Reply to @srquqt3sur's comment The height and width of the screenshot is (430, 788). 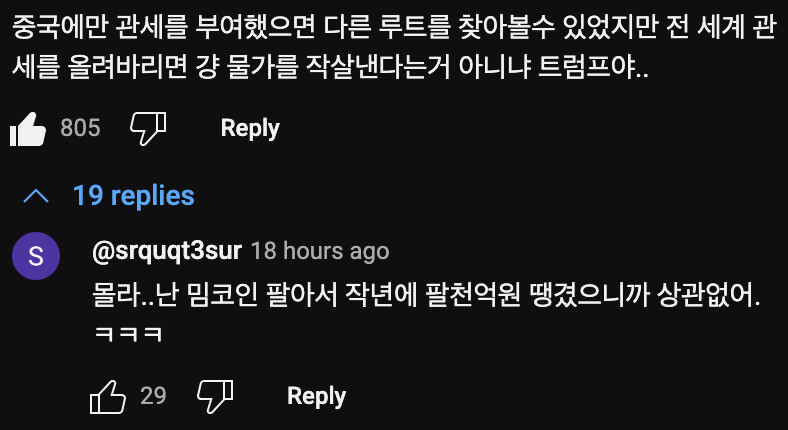click(x=316, y=395)
